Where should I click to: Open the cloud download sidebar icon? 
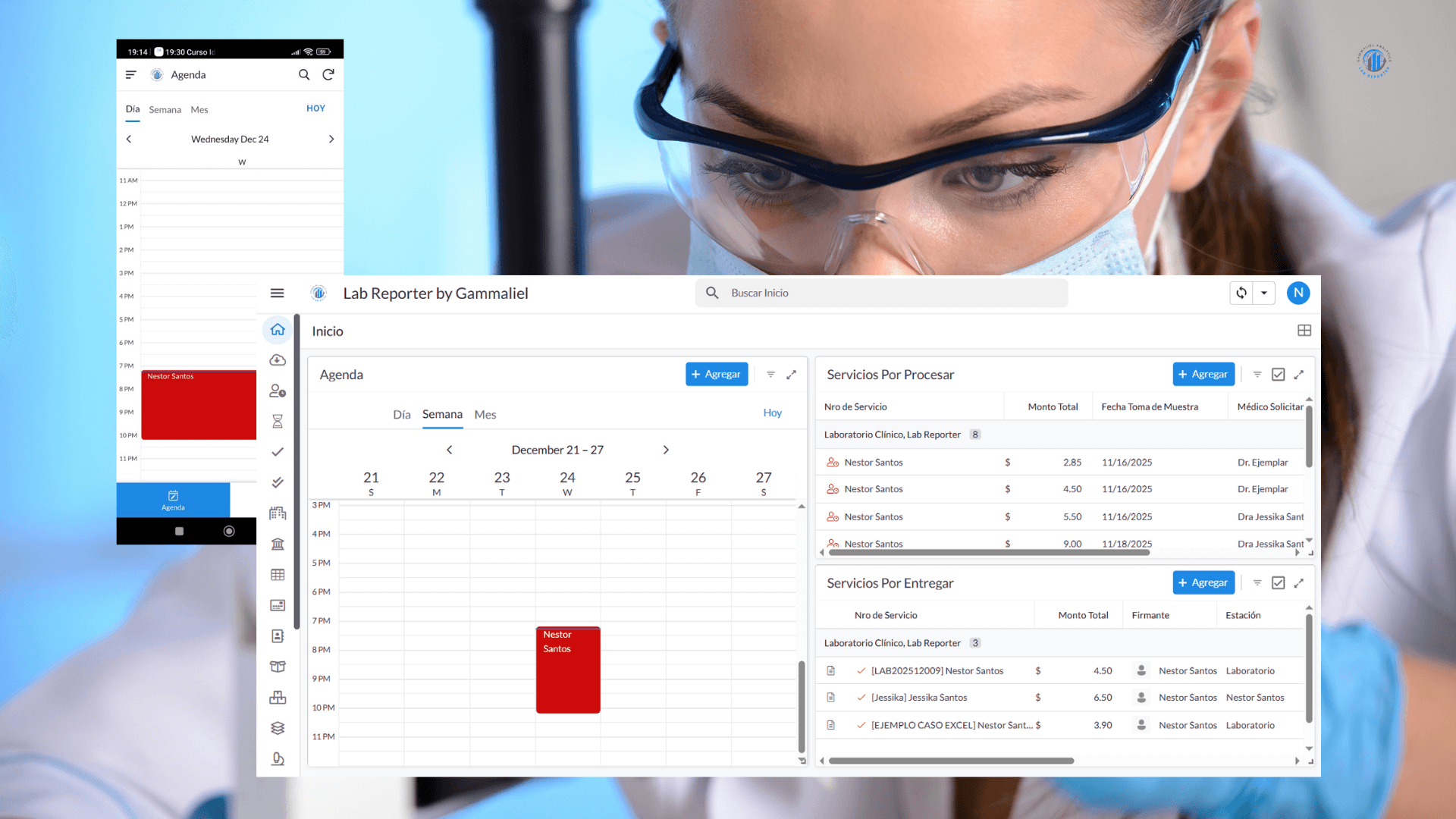tap(278, 360)
